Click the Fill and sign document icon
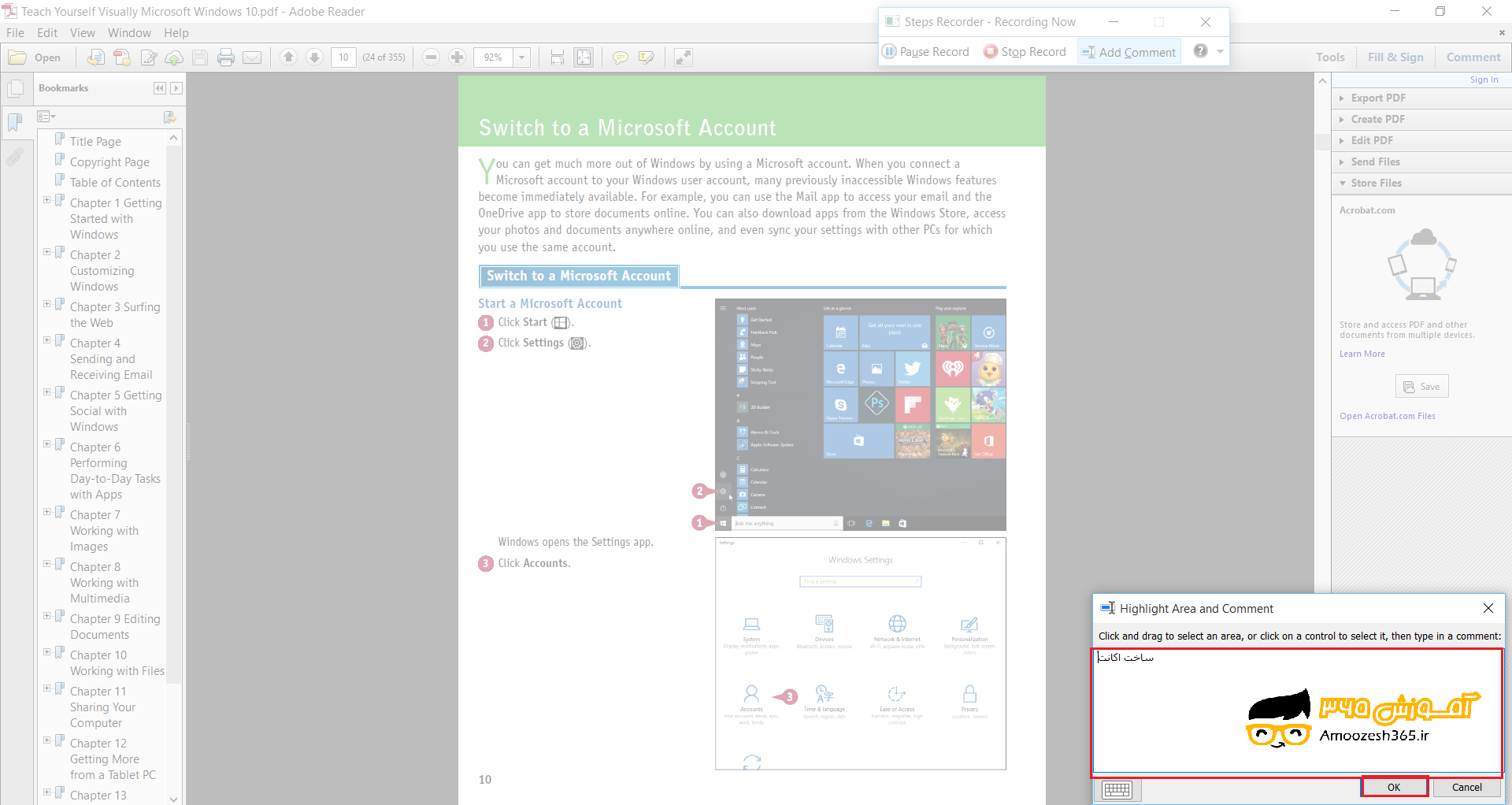Screen dimensions: 1512x805 click(x=148, y=57)
